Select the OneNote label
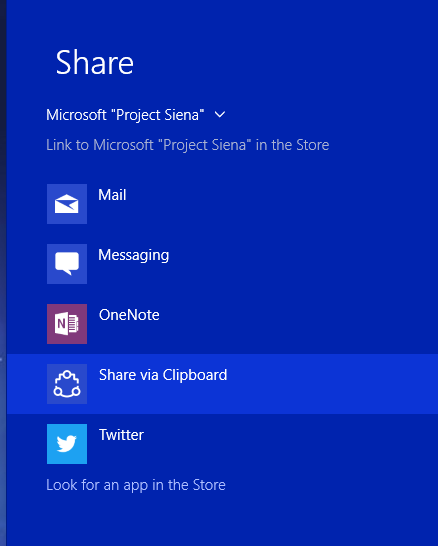The image size is (438, 546). (129, 315)
